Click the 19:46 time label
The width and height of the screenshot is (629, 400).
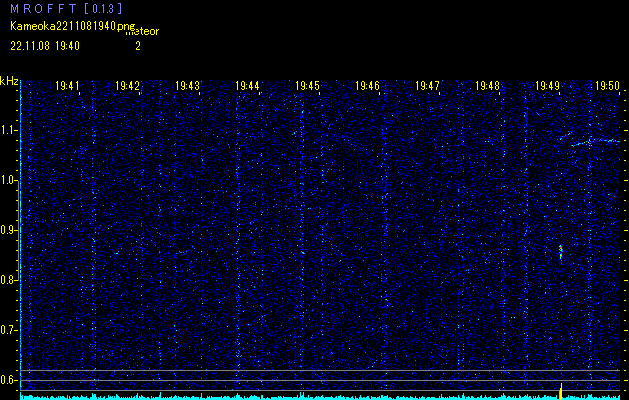(x=367, y=86)
